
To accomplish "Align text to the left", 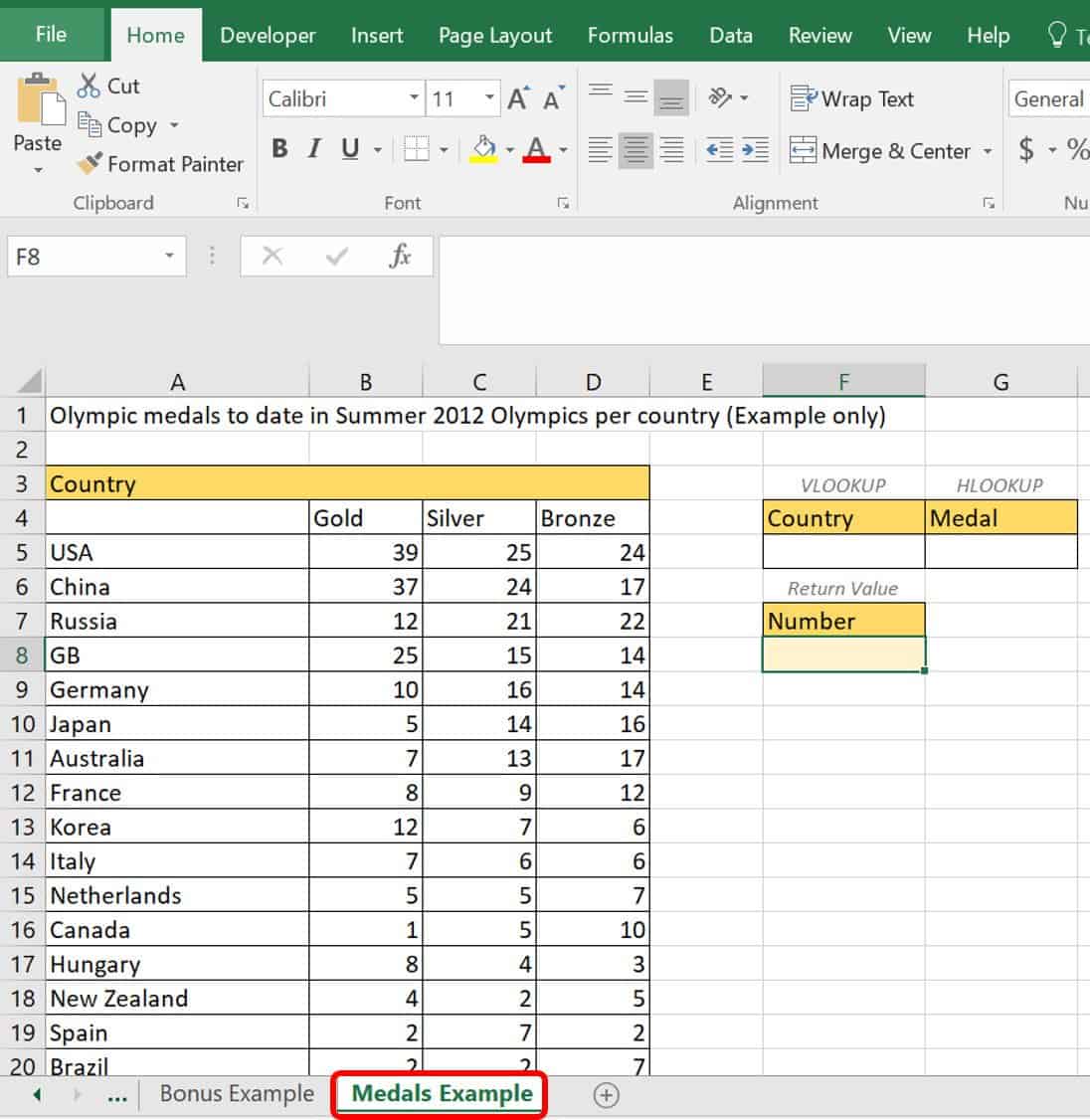I will [600, 150].
